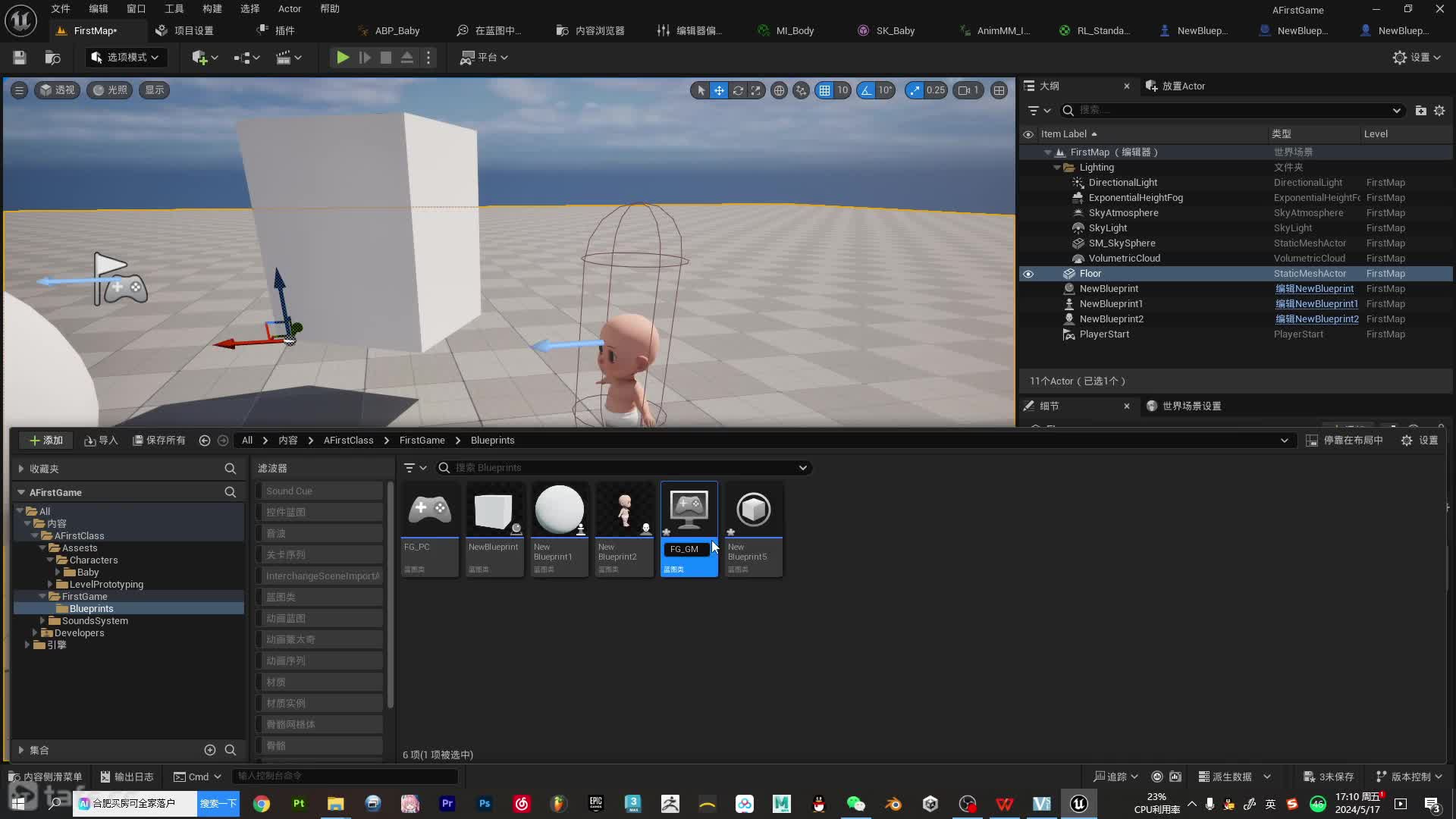
Task: Toggle rotation snapping angle icon
Action: (866, 90)
